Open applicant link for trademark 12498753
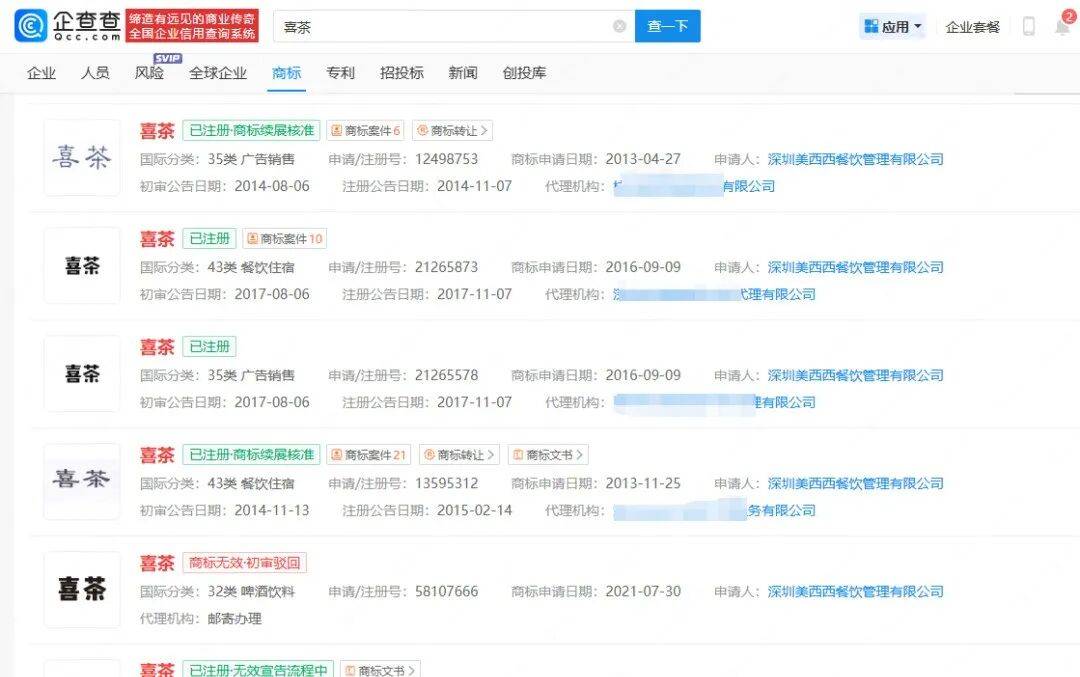The width and height of the screenshot is (1080, 677). (x=855, y=159)
